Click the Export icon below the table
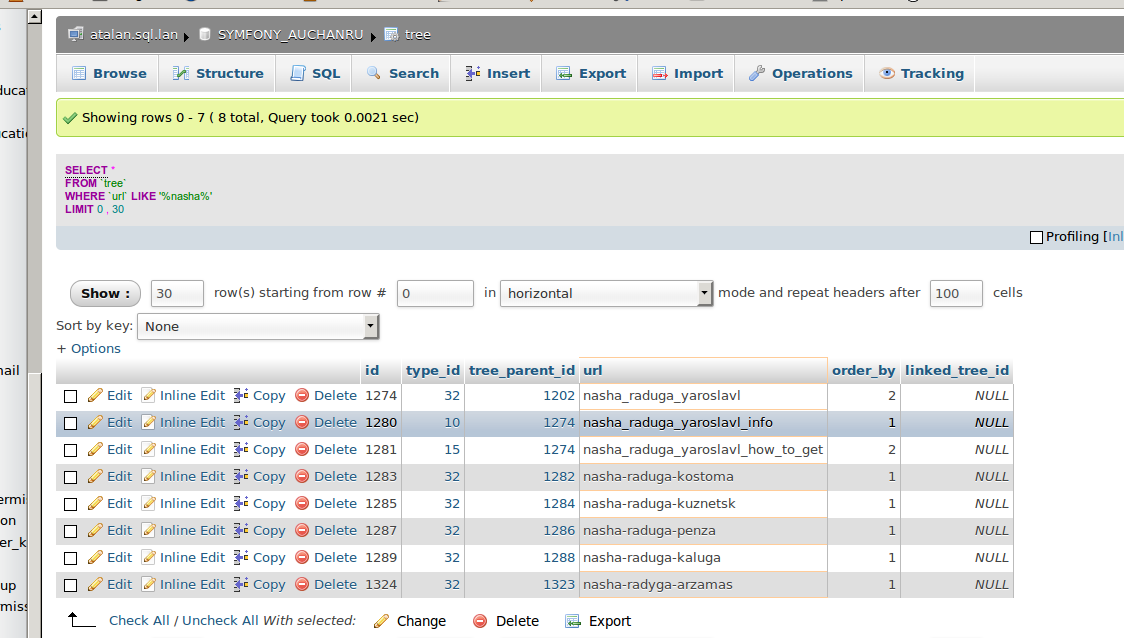This screenshot has height=638, width=1124. coord(573,621)
